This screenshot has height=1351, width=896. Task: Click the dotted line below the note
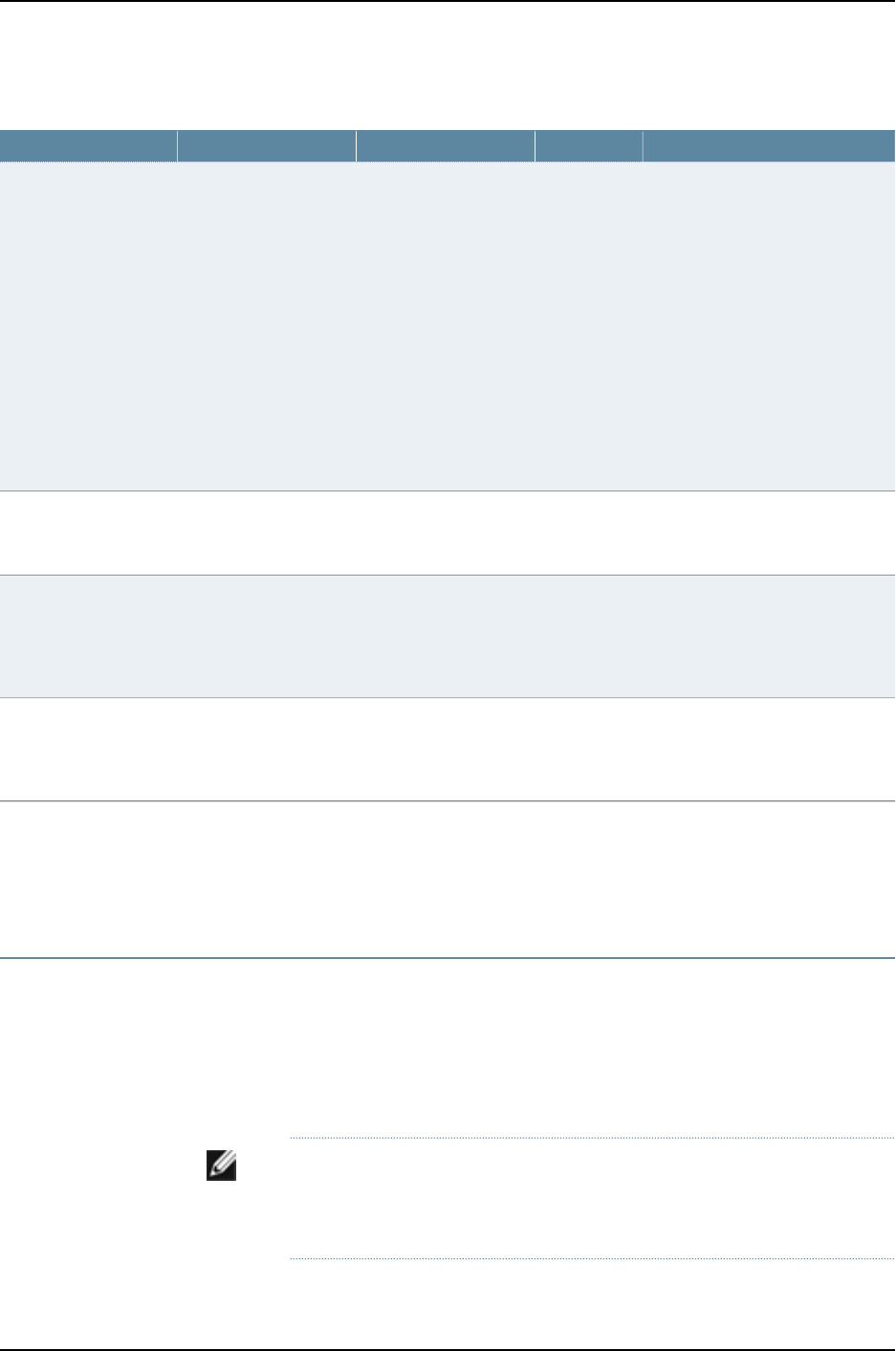tap(591, 1258)
